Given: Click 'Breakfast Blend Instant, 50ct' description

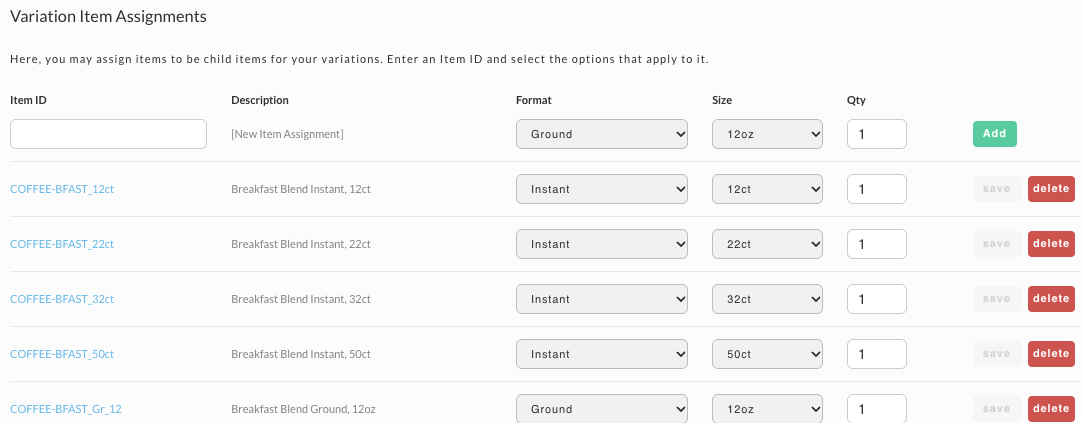Looking at the screenshot, I should 301,355.
